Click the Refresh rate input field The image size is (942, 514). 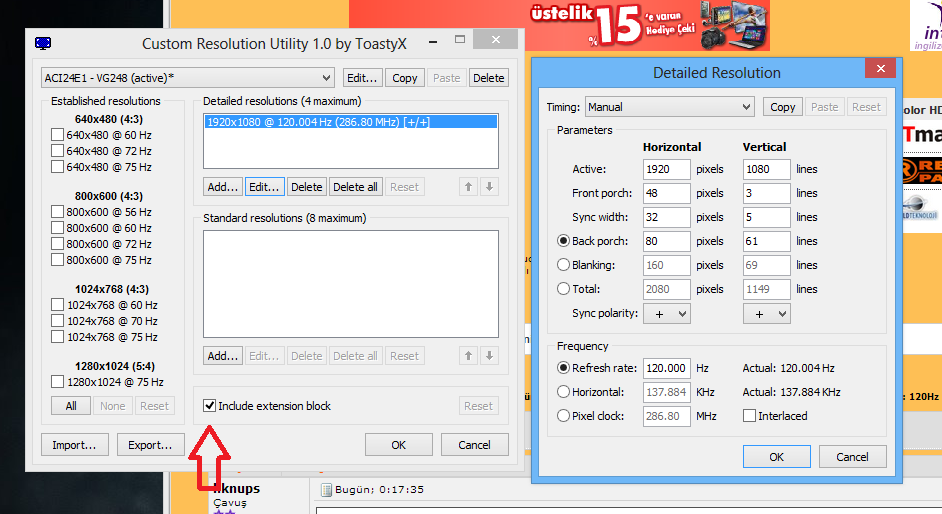666,368
